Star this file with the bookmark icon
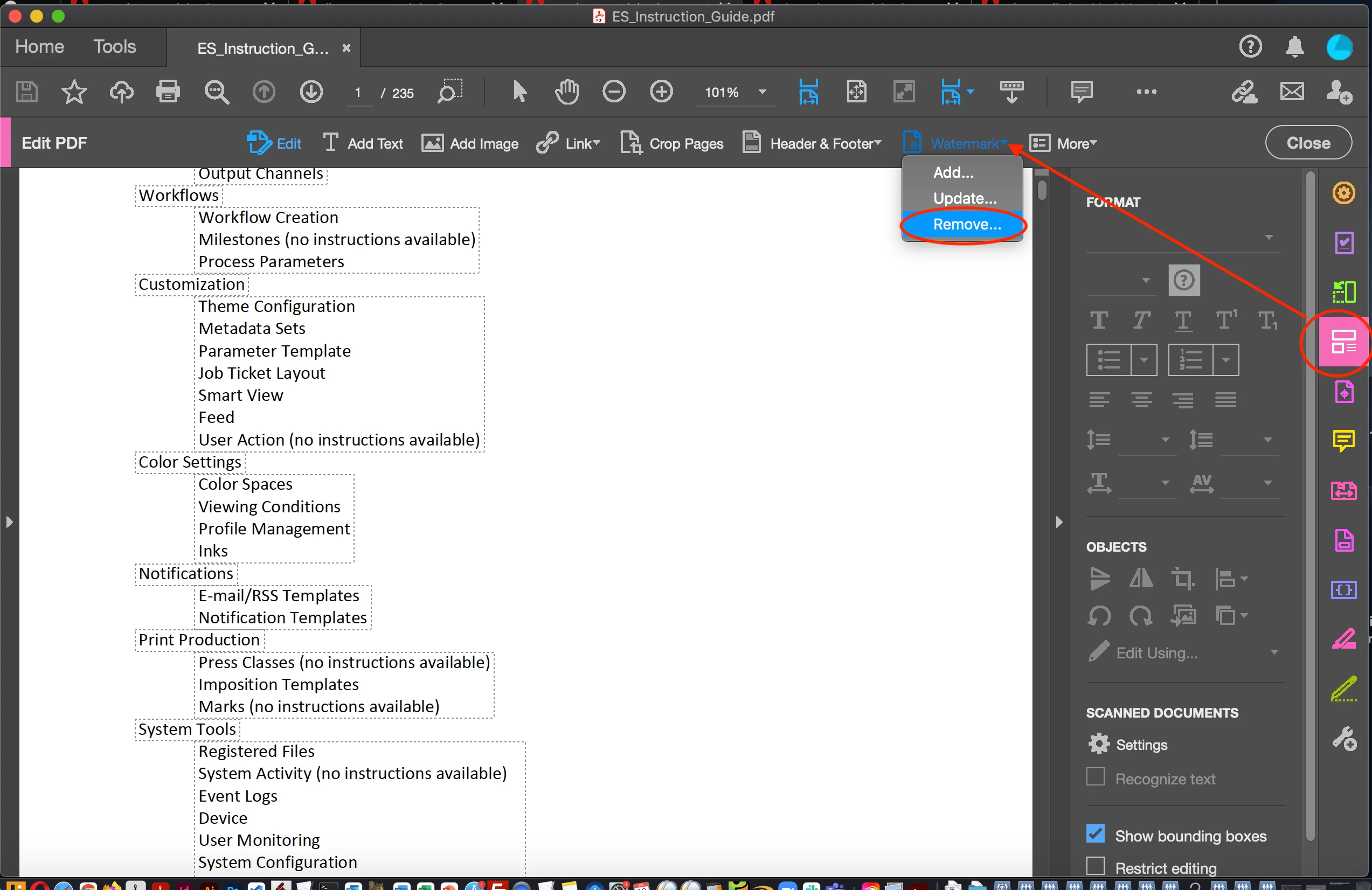Screen dimensions: 1372x890 click(x=74, y=92)
